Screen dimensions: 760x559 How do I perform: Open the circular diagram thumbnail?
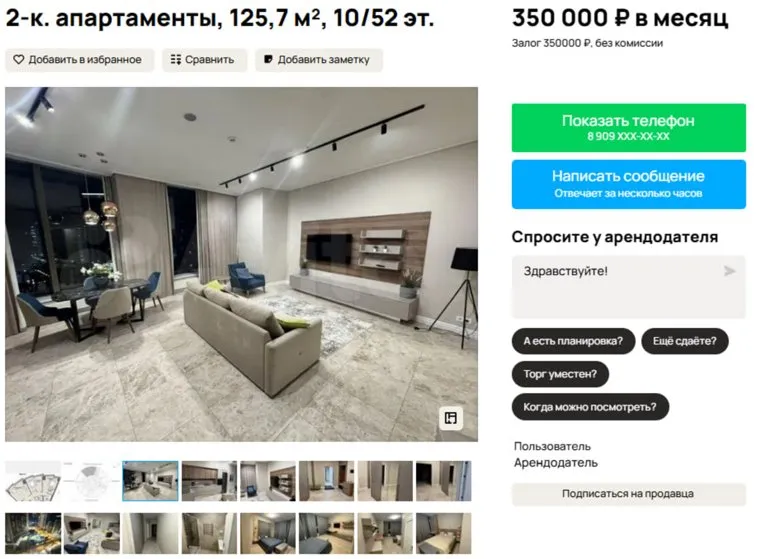pyautogui.click(x=92, y=481)
